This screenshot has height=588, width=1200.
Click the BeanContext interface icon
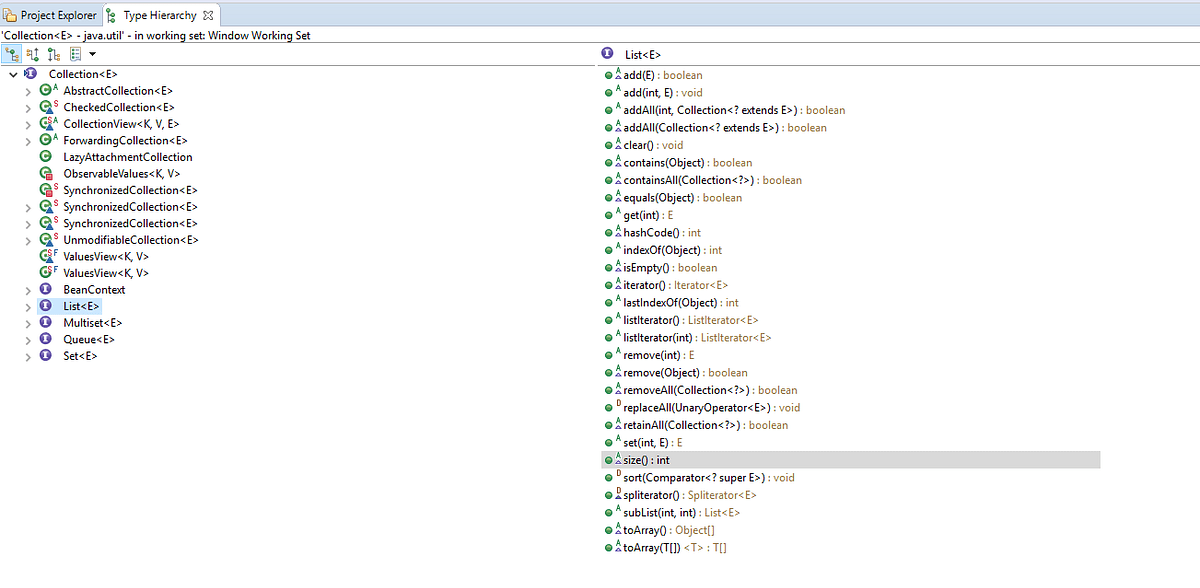(46, 289)
